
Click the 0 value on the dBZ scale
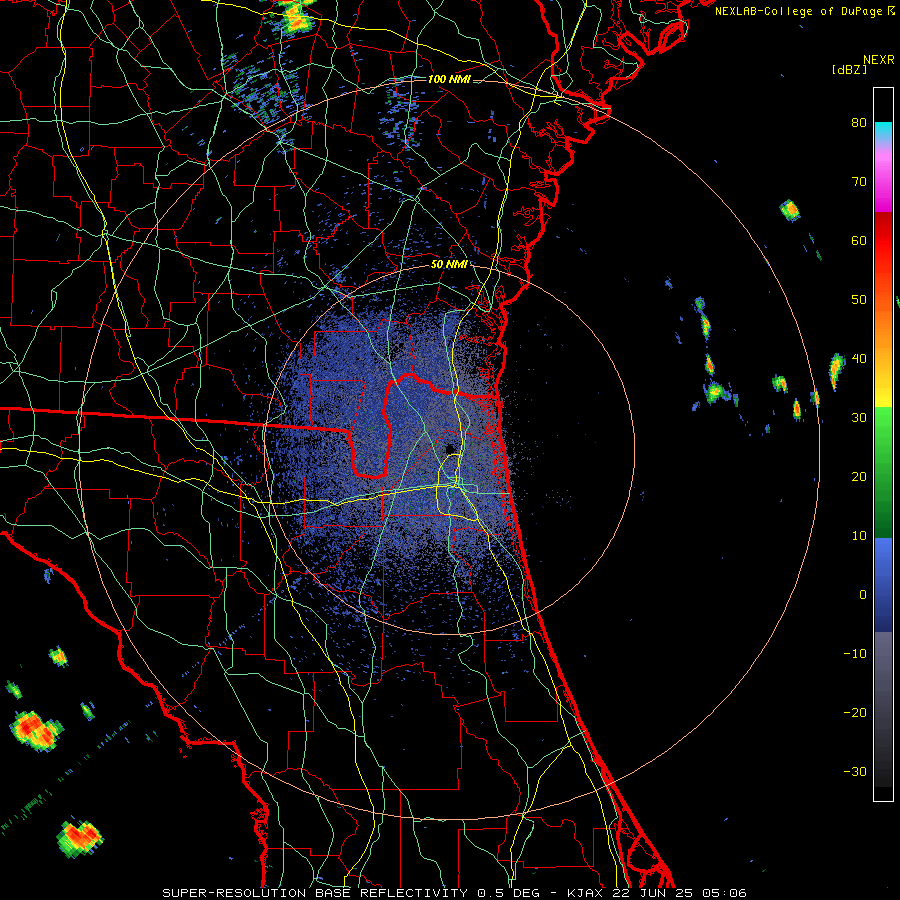click(x=863, y=595)
